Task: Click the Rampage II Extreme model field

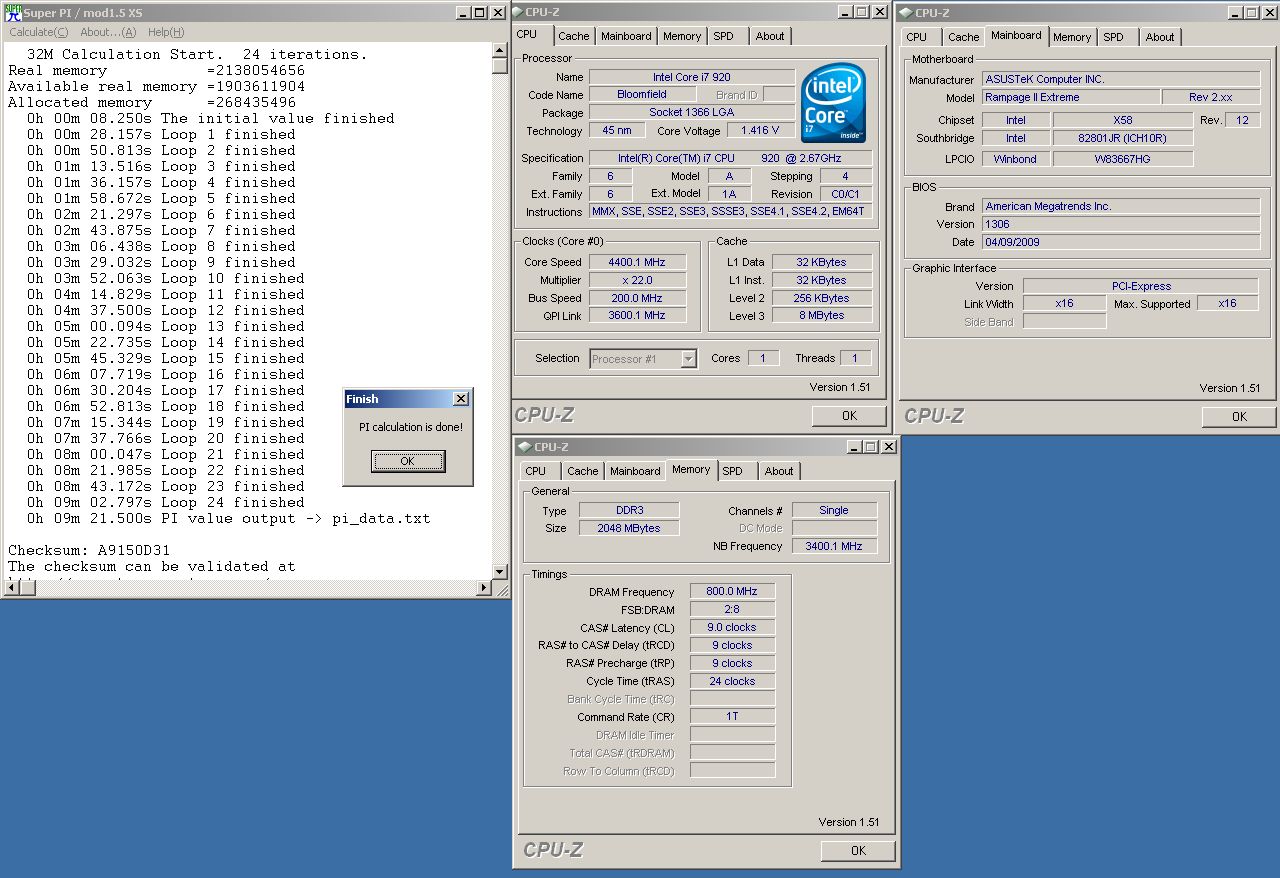Action: click(x=1071, y=97)
